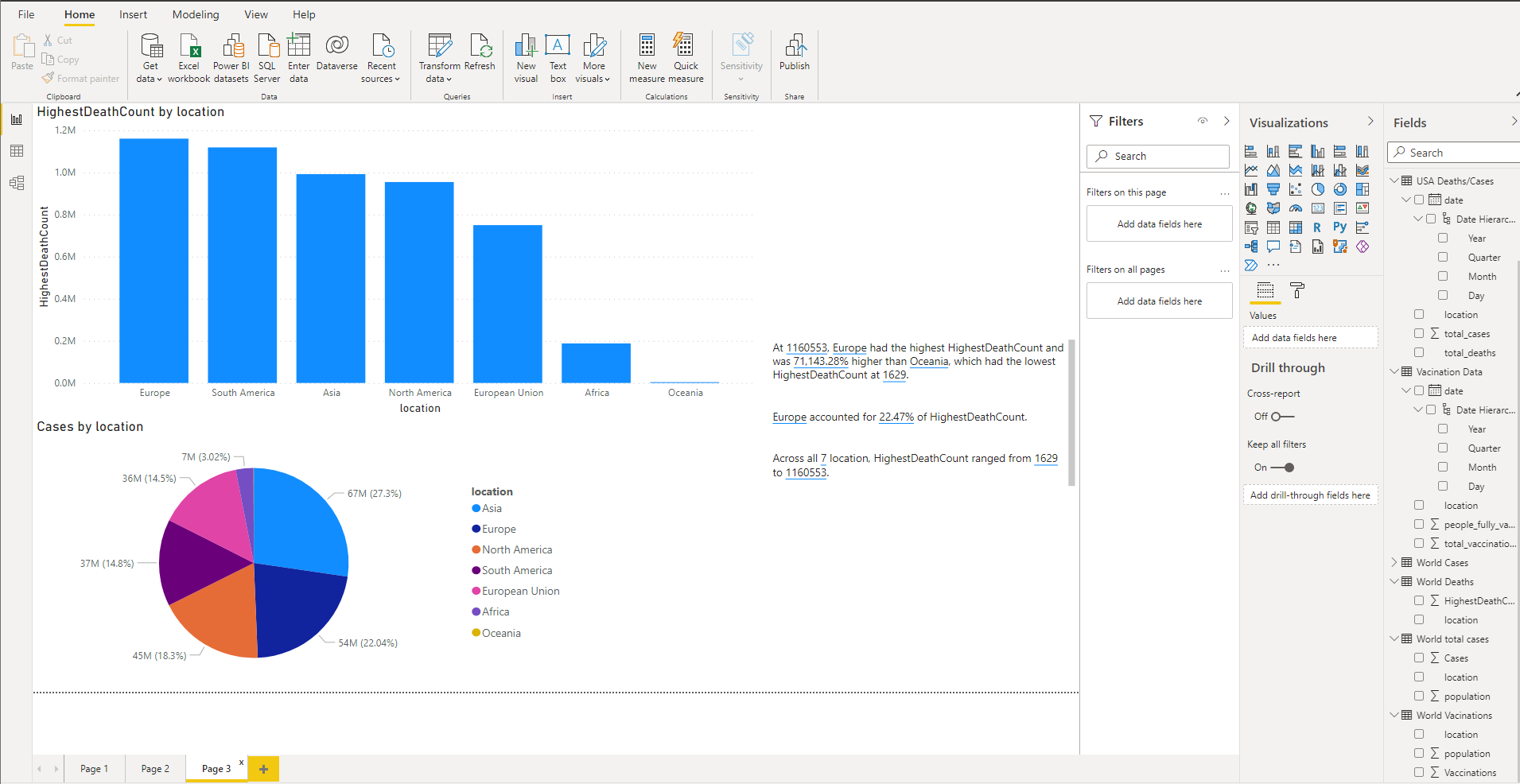Pick the treemap visual icon

click(x=1363, y=189)
